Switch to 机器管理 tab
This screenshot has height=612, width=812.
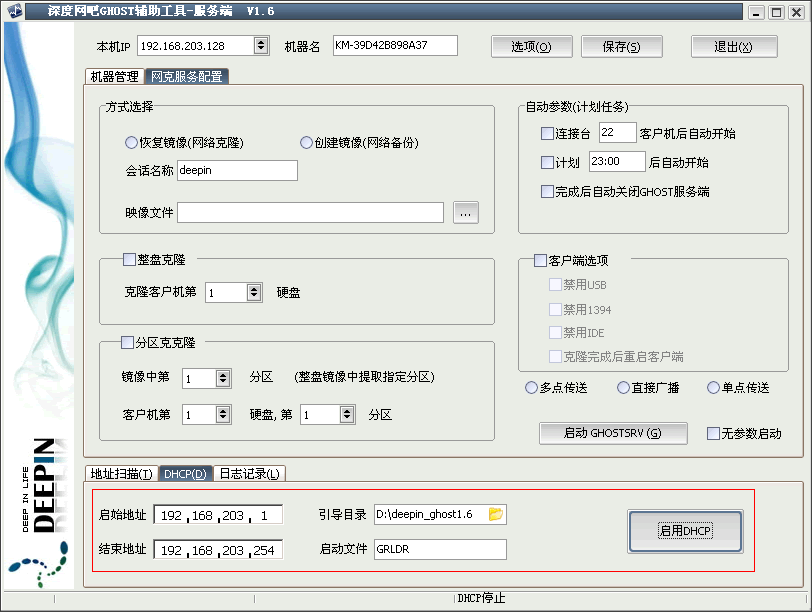(114, 77)
